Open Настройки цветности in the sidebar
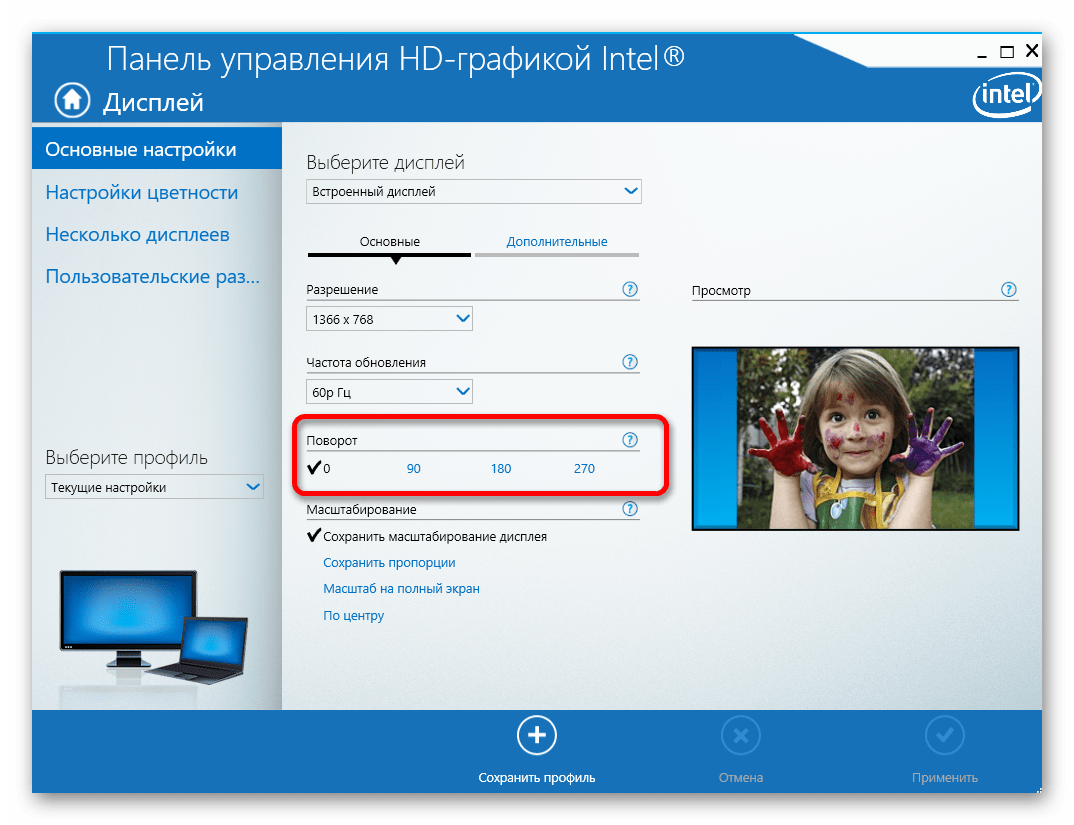This screenshot has height=825, width=1074. [142, 193]
